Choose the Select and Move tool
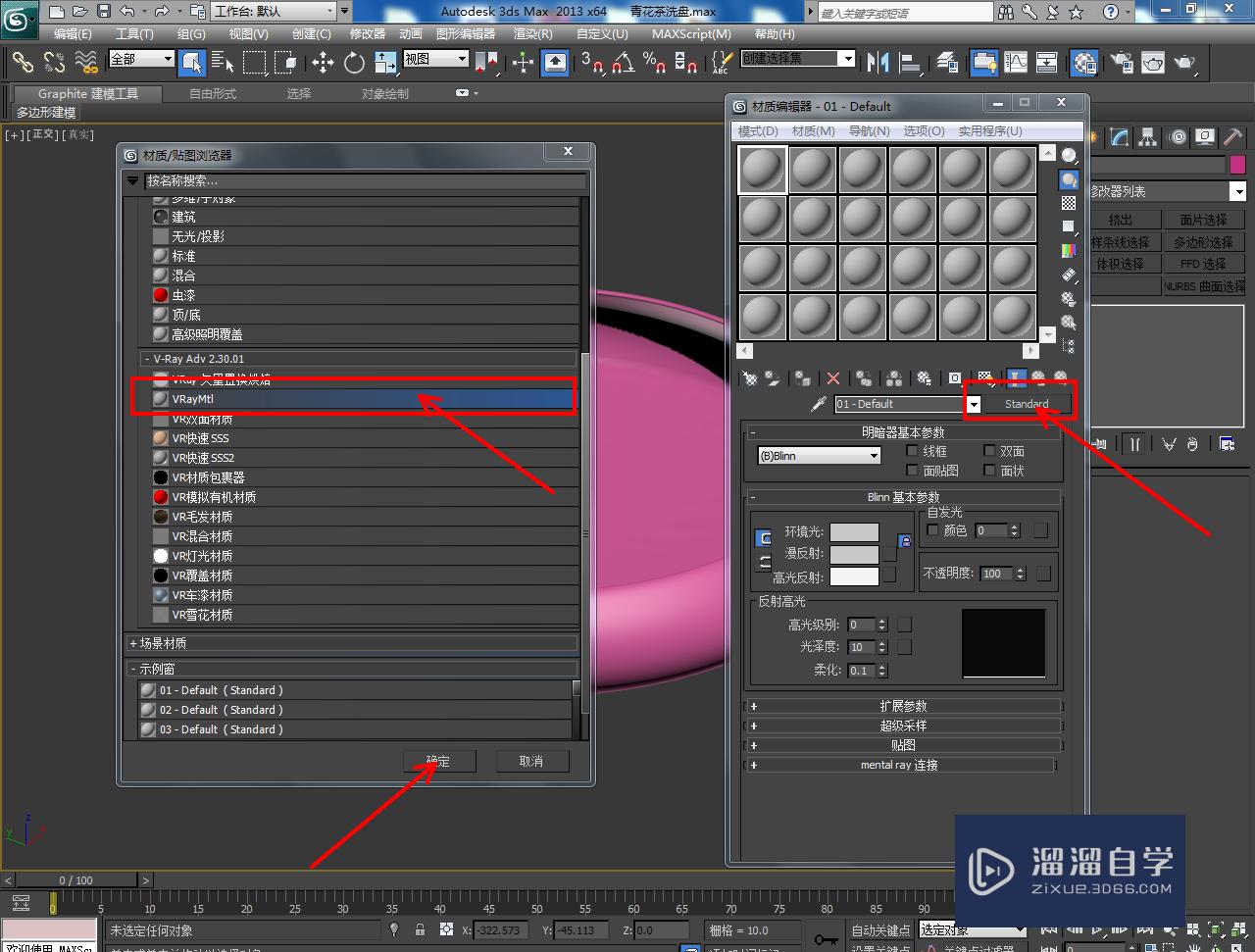Image resolution: width=1255 pixels, height=952 pixels. [323, 63]
